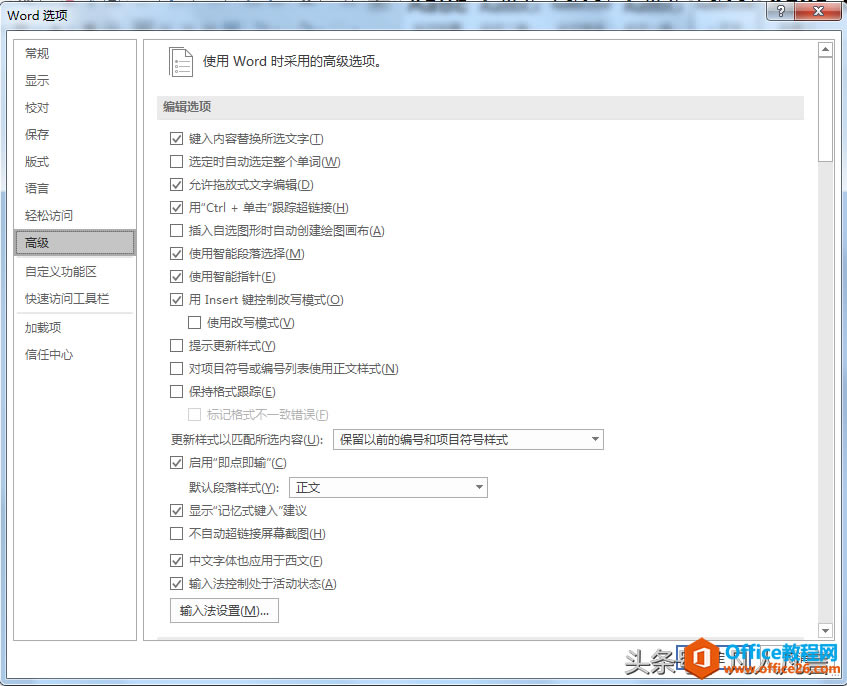Click the scrollbar up arrow
This screenshot has height=686, width=847.
(825, 50)
